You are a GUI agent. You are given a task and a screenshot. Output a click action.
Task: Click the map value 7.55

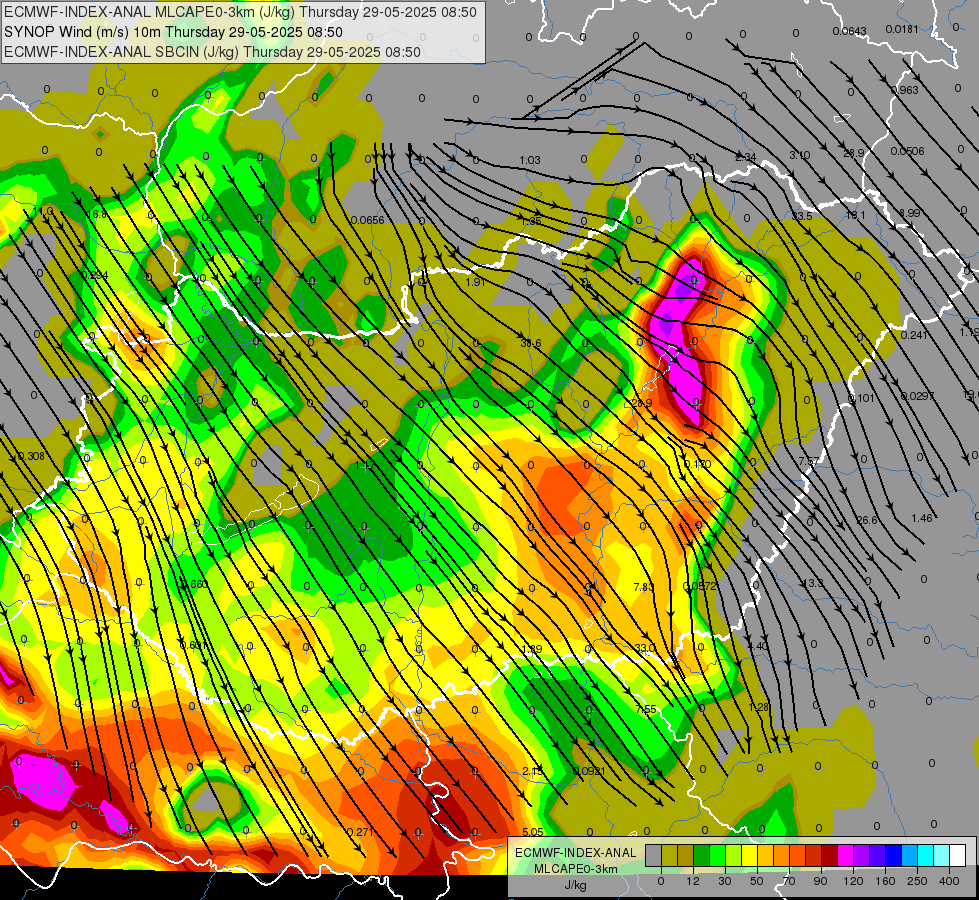coord(646,709)
